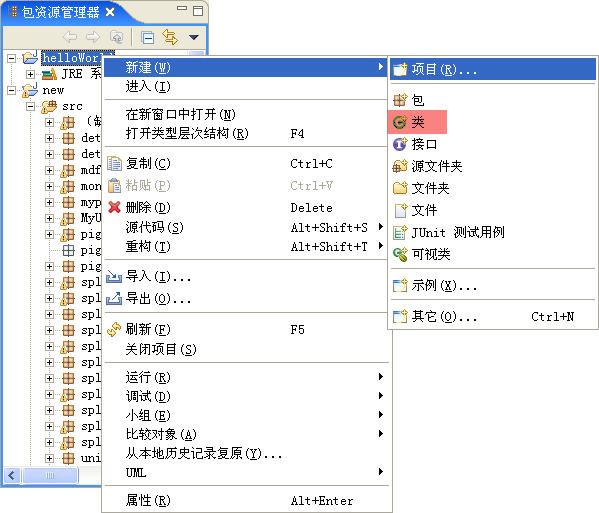
Task: Collapse the src folder node
Action: [30, 106]
